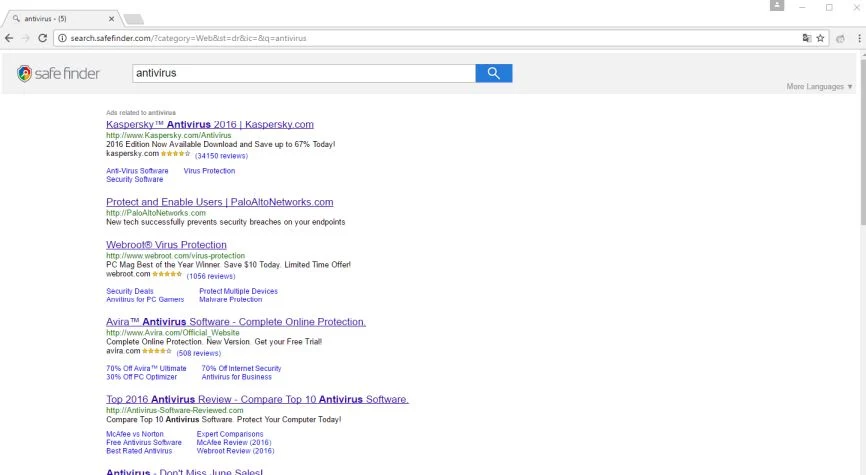Click the translate icon in the address bar

[807, 38]
